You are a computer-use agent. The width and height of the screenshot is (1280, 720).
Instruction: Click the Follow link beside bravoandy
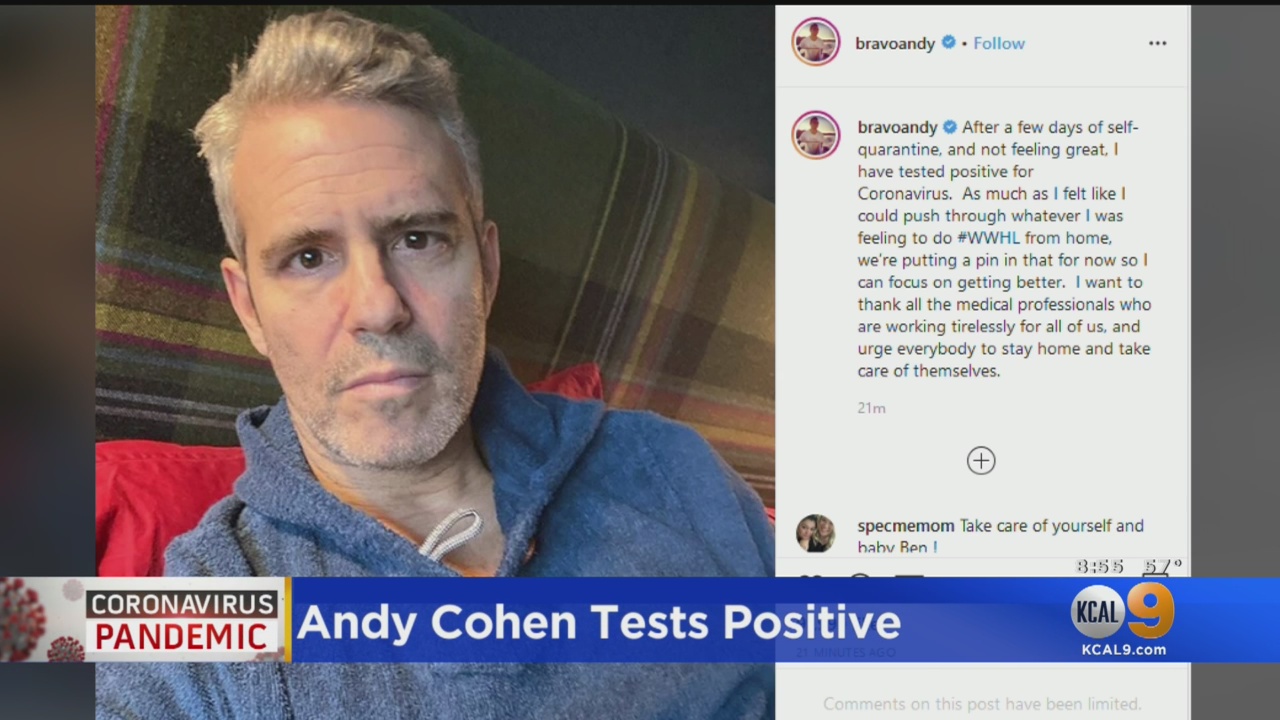(999, 43)
